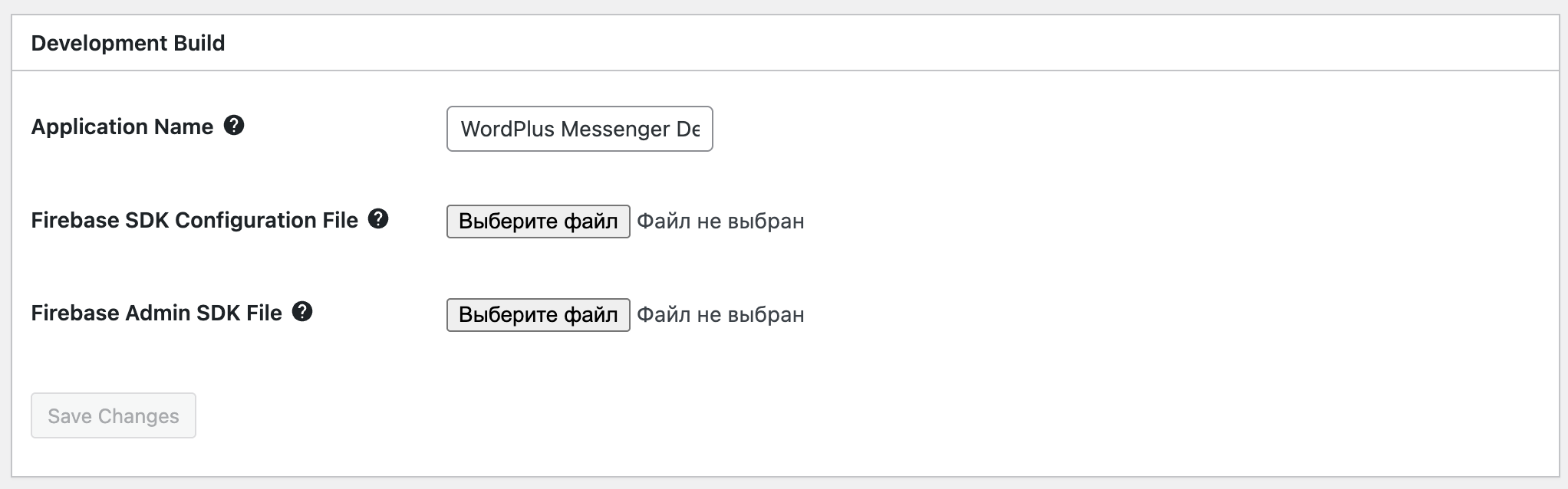Click the Firebase Admin SDK File label
Screen dimensions: 1568x489
[157, 313]
